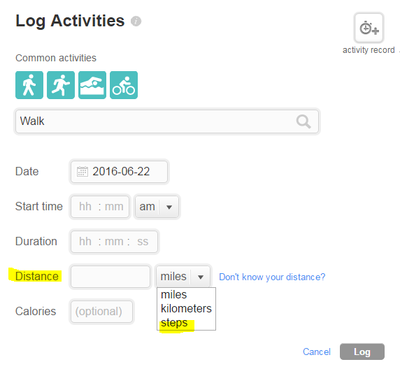Open the calendar icon in Date field

click(82, 172)
